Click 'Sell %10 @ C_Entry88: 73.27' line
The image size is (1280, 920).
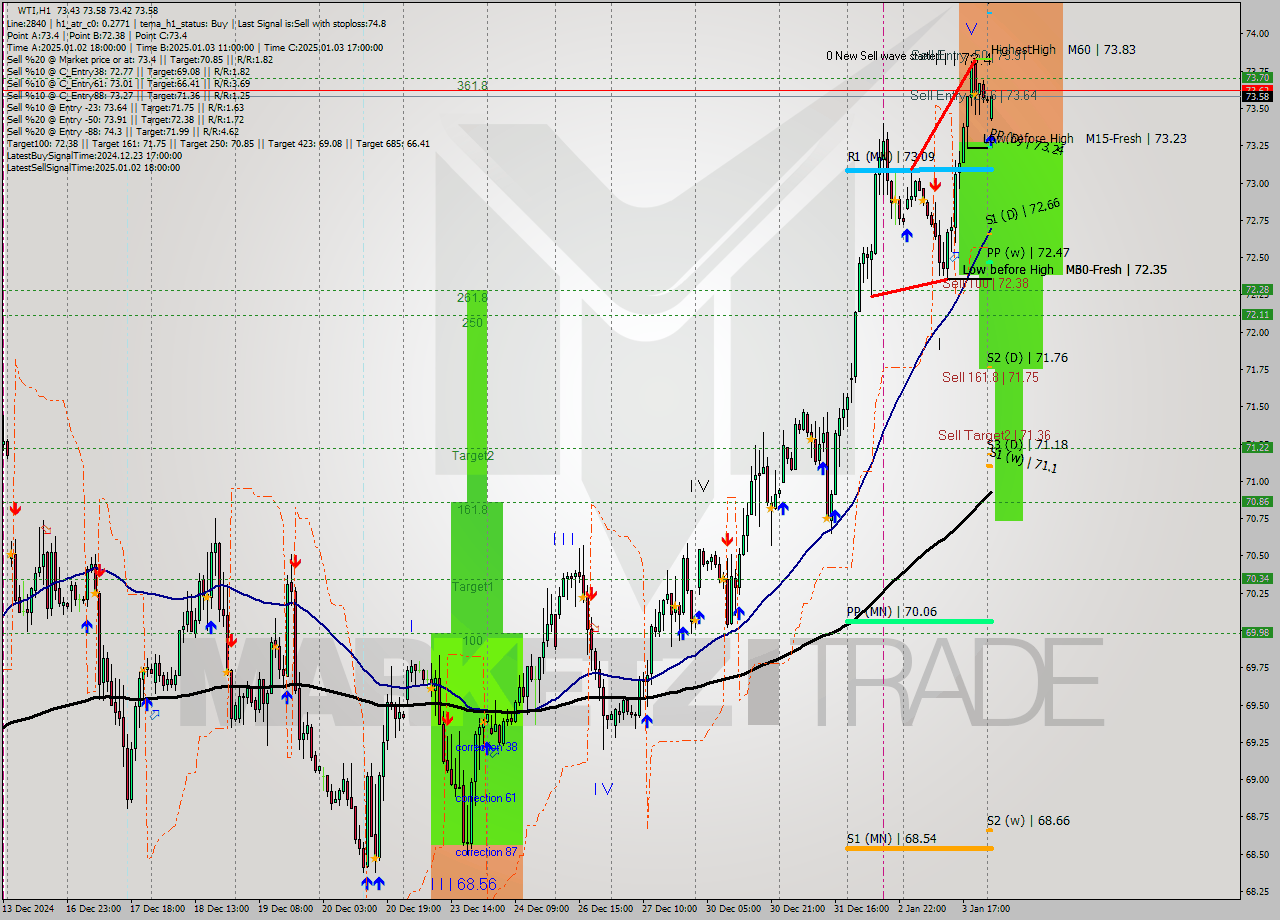[x=128, y=95]
